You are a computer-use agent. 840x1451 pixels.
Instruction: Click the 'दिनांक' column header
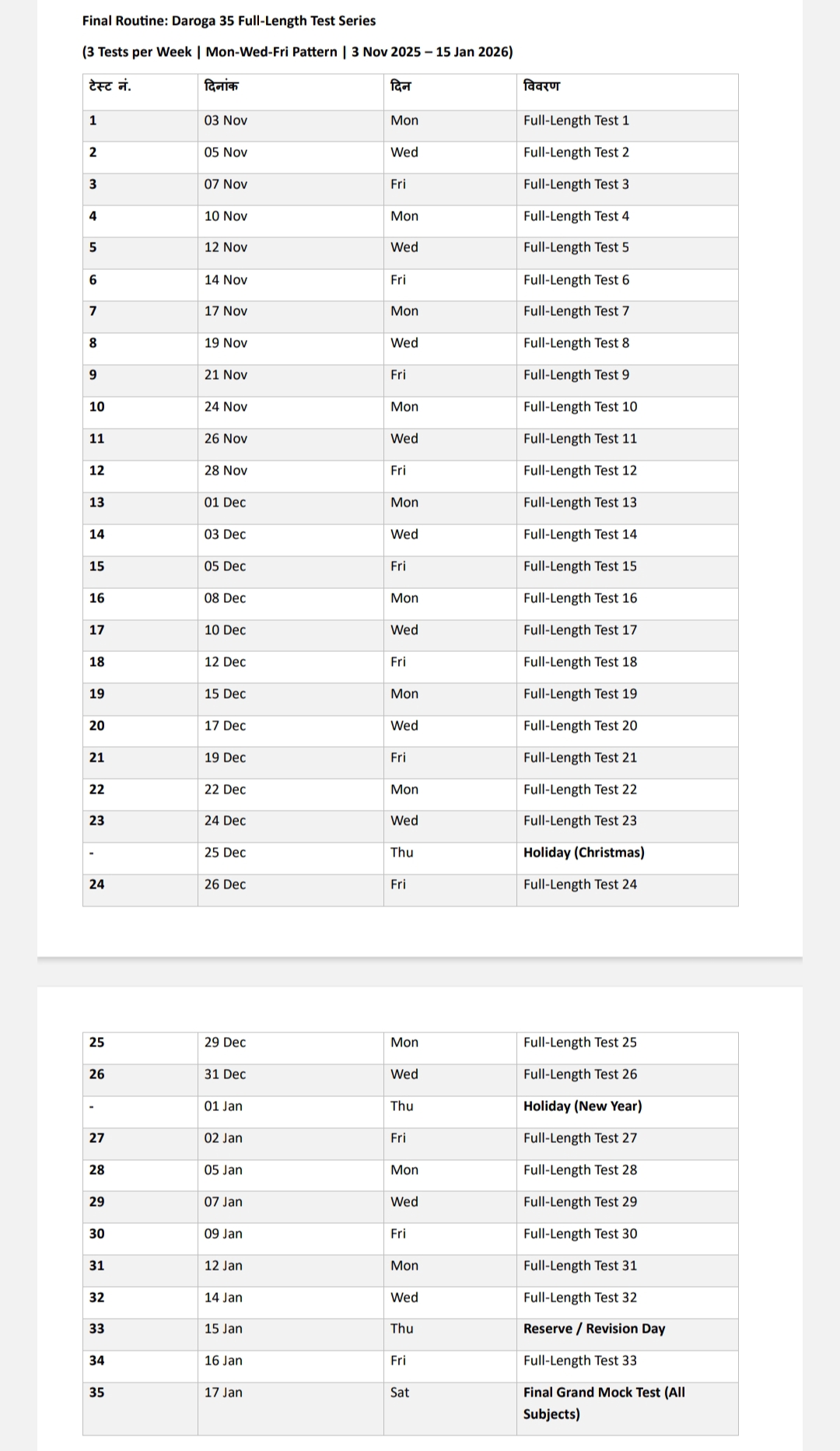(222, 86)
